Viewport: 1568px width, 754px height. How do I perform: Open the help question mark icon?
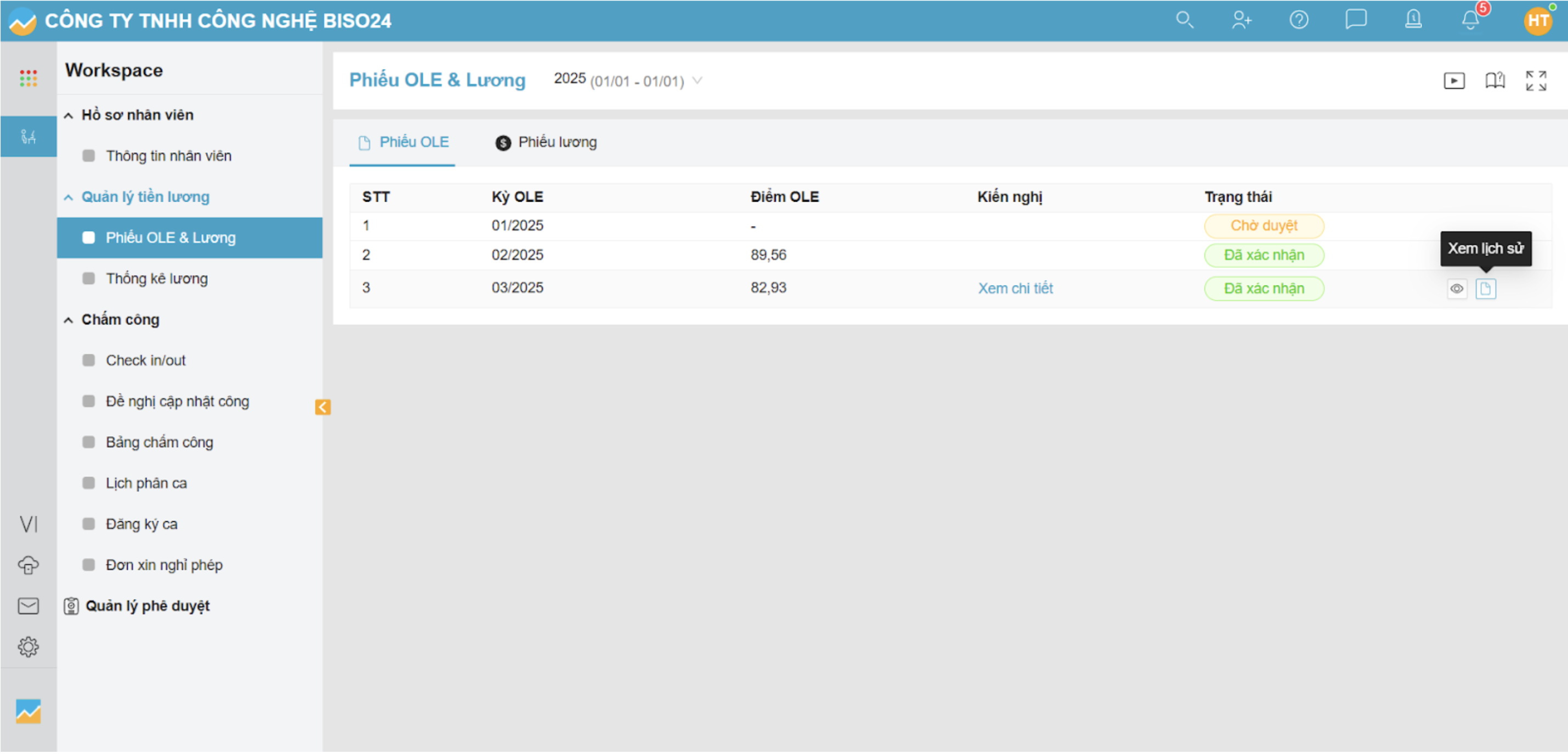click(x=1298, y=20)
